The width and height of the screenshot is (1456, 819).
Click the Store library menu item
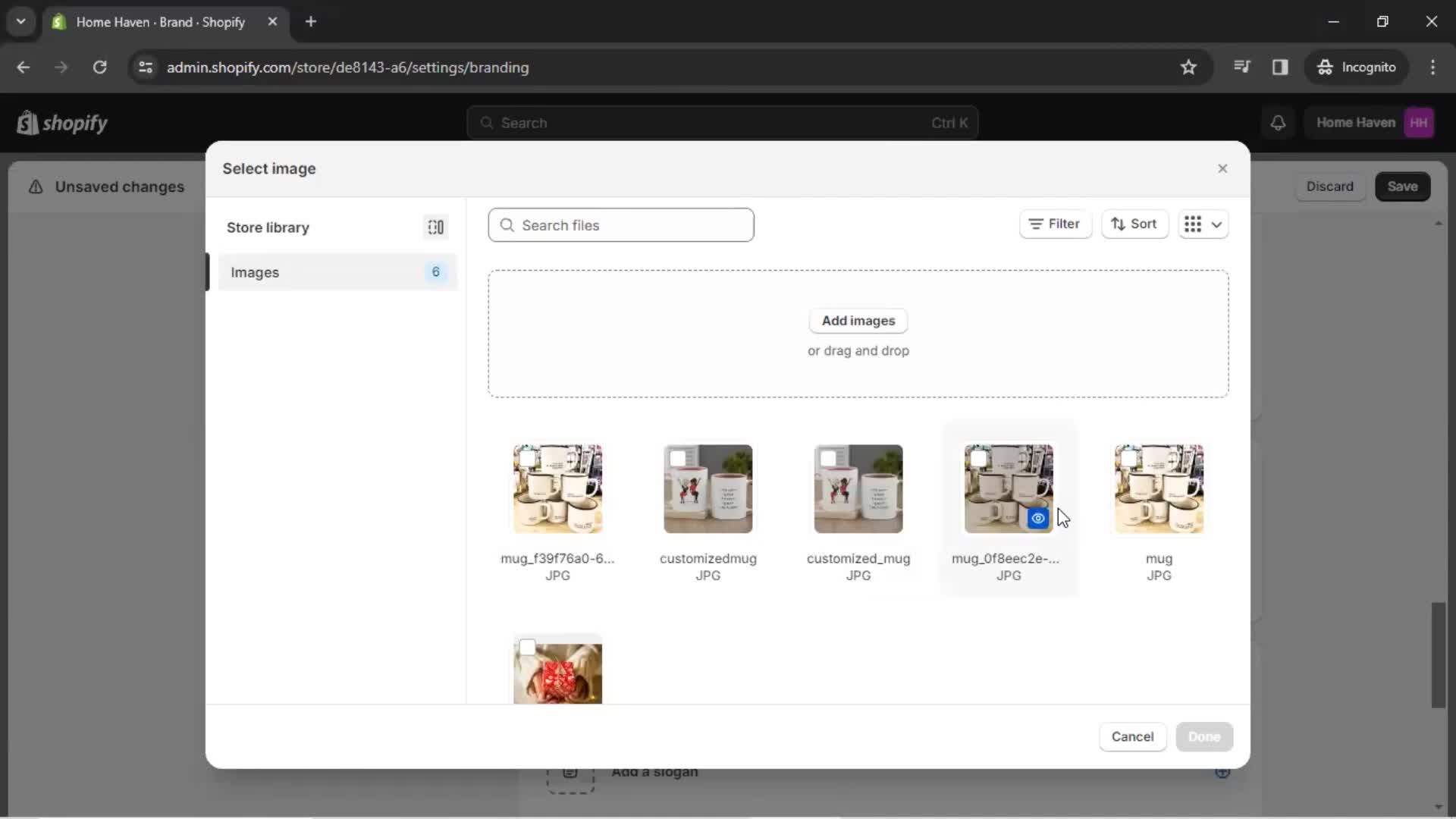267,227
